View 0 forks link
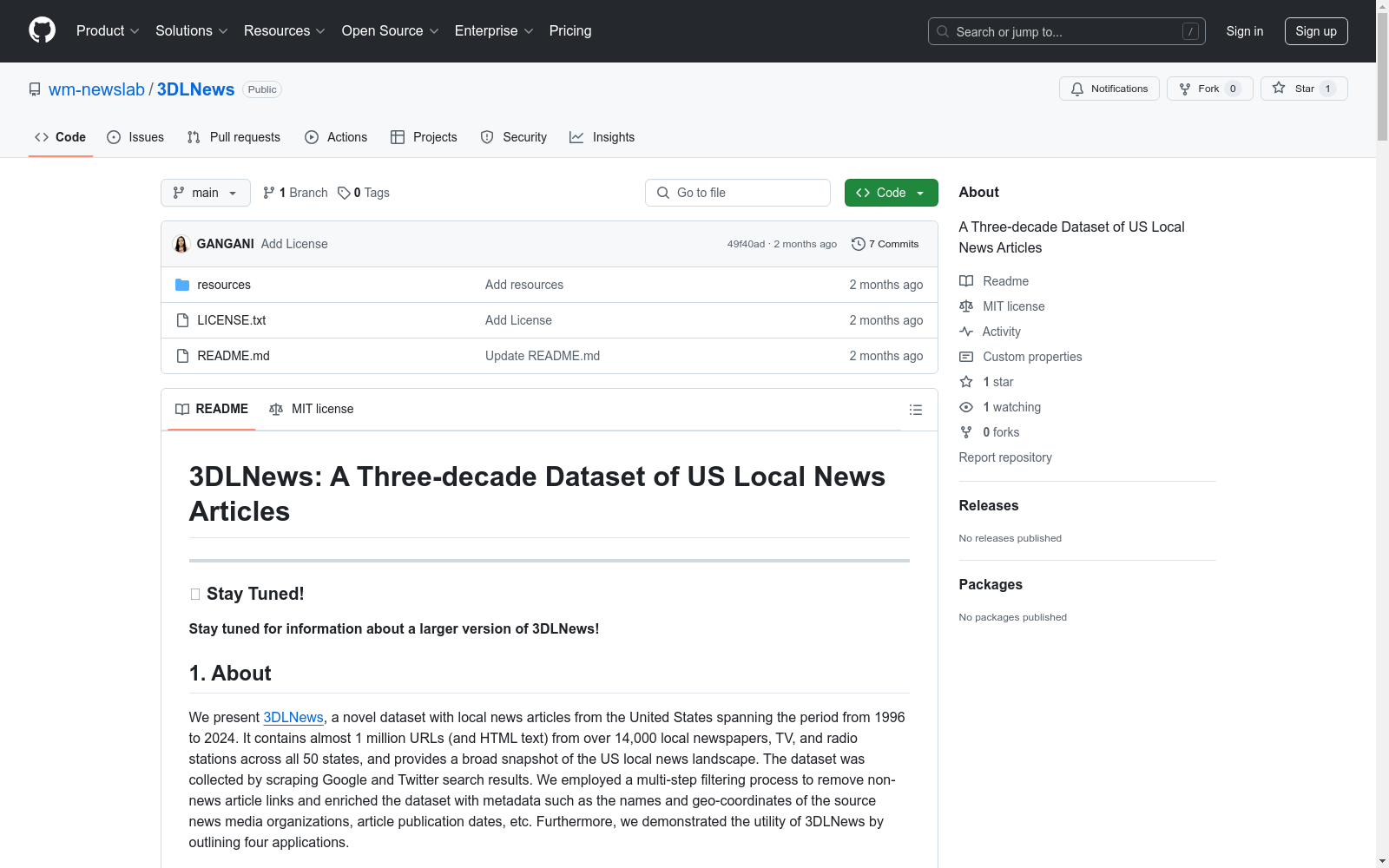 [990, 432]
